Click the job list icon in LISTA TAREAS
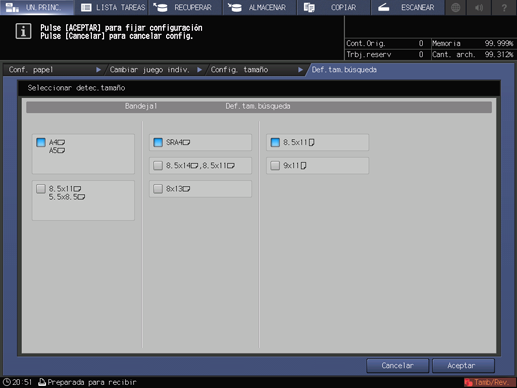 click(x=86, y=7)
